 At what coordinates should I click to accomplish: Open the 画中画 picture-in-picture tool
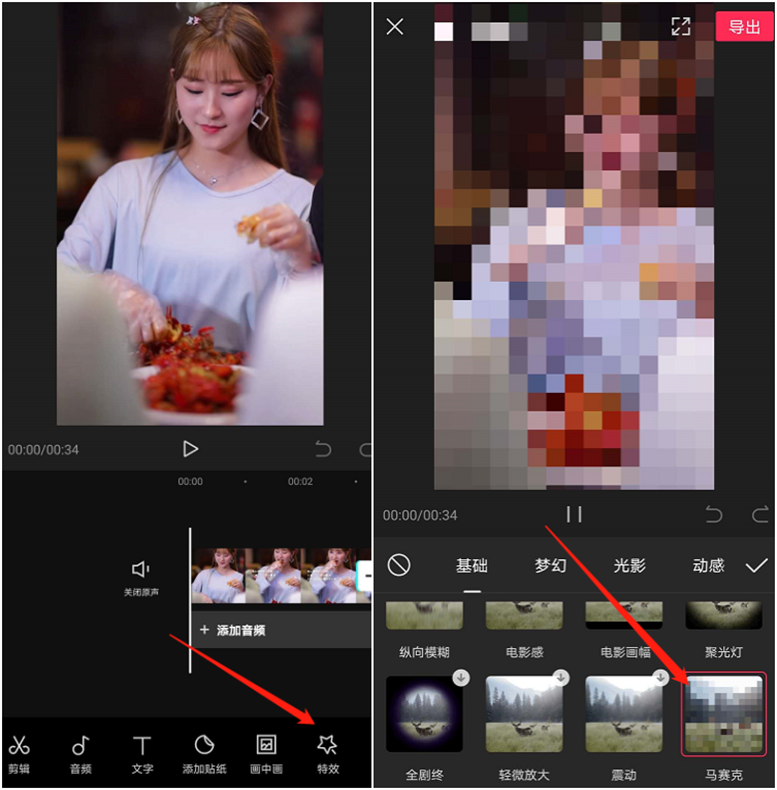[x=266, y=754]
